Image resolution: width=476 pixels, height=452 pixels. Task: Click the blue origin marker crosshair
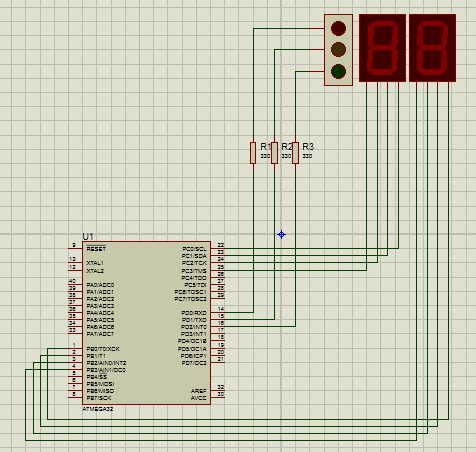281,235
